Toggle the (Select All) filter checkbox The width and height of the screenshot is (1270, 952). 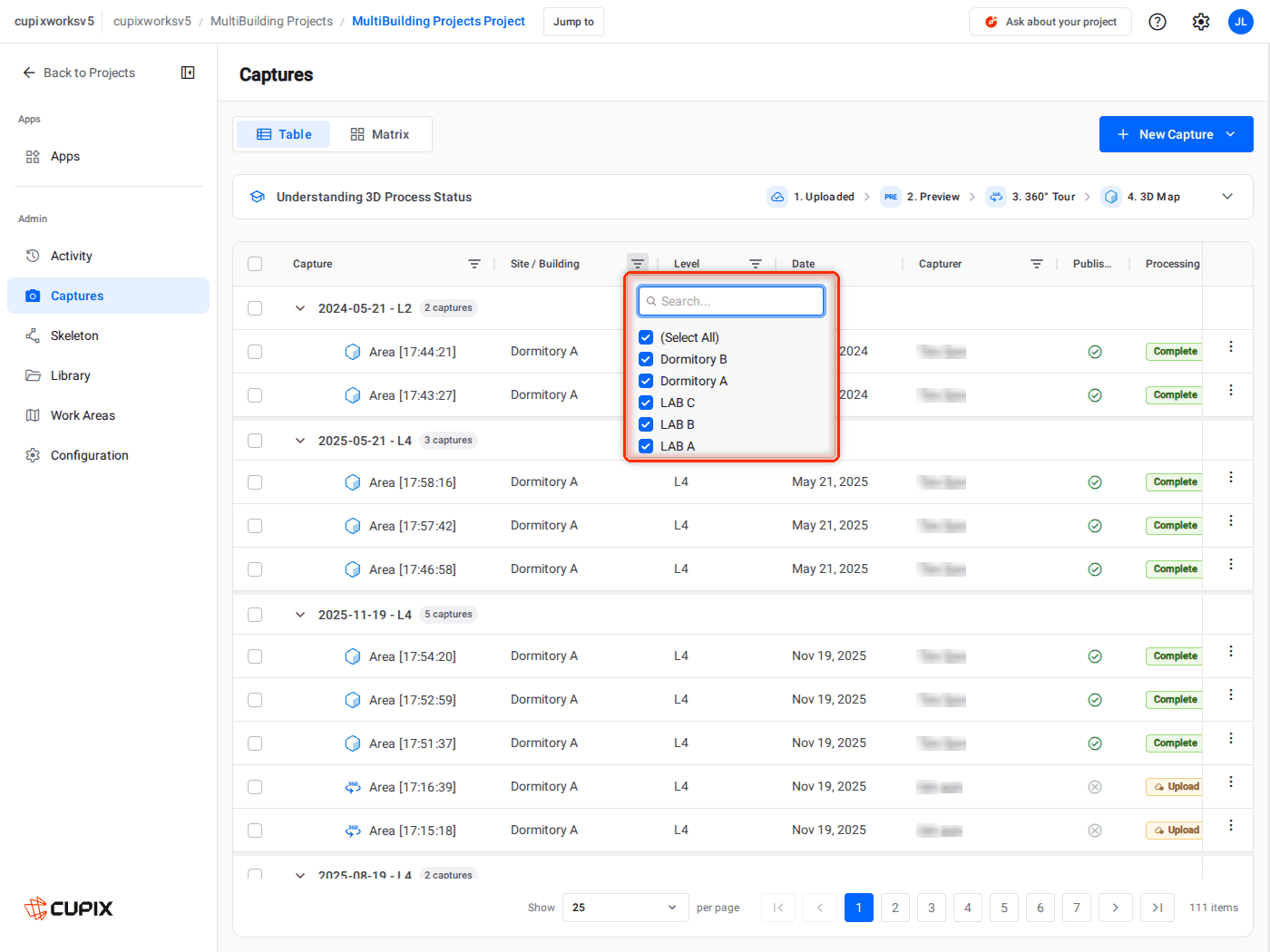pos(646,337)
